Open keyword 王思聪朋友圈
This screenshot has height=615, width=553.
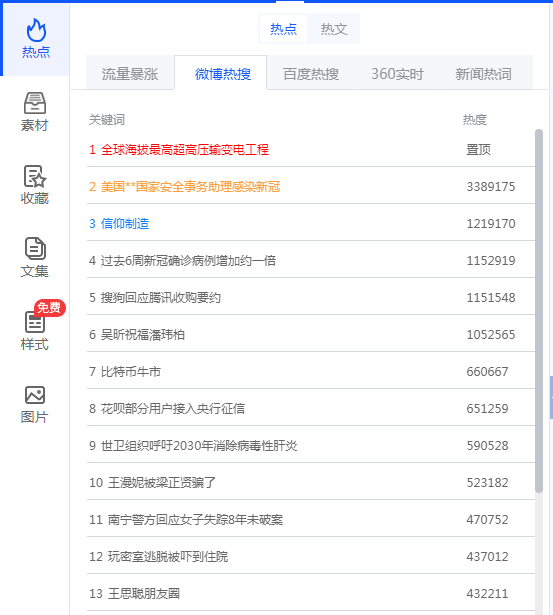pyautogui.click(x=144, y=593)
